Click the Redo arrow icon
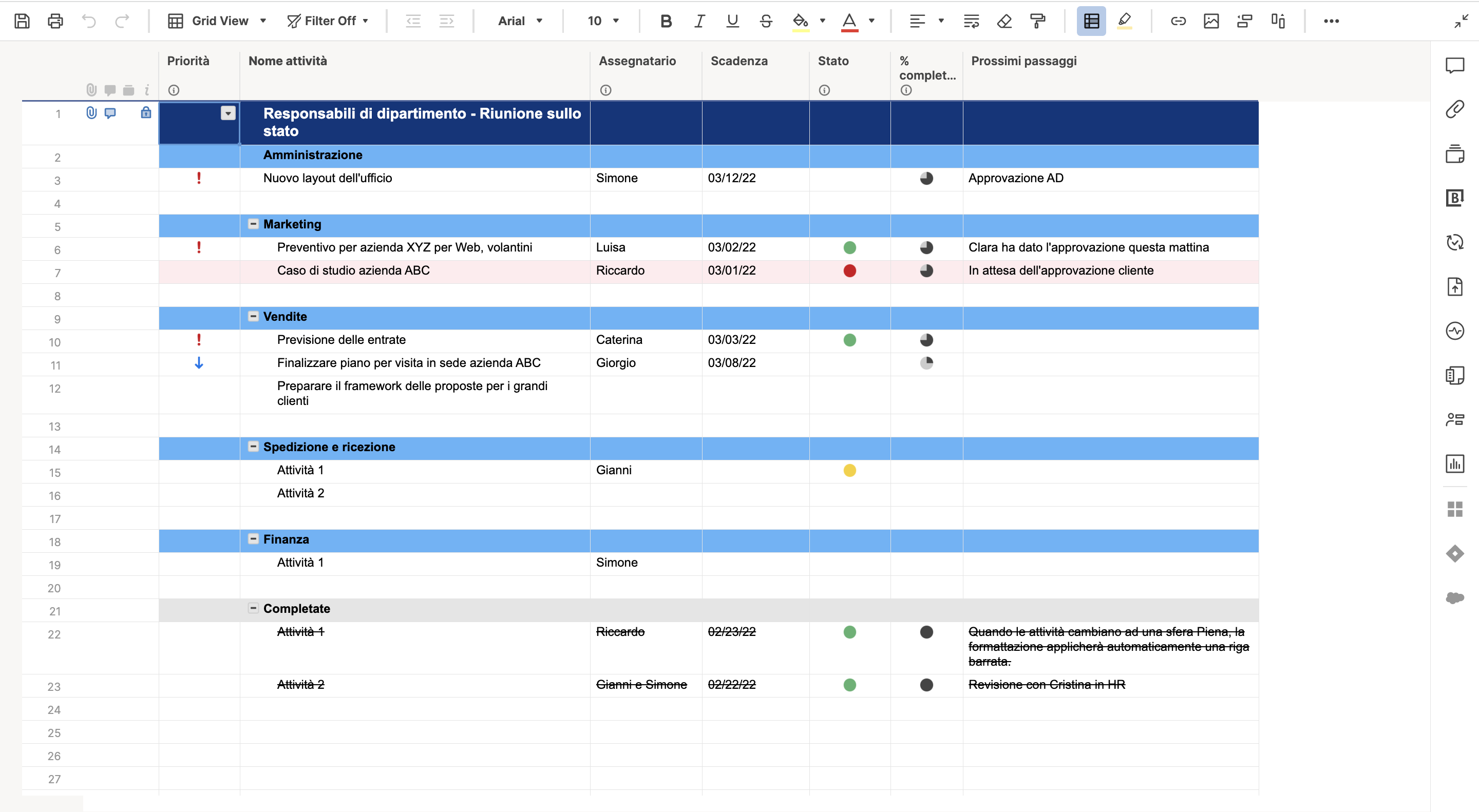The image size is (1479, 812). pyautogui.click(x=122, y=21)
